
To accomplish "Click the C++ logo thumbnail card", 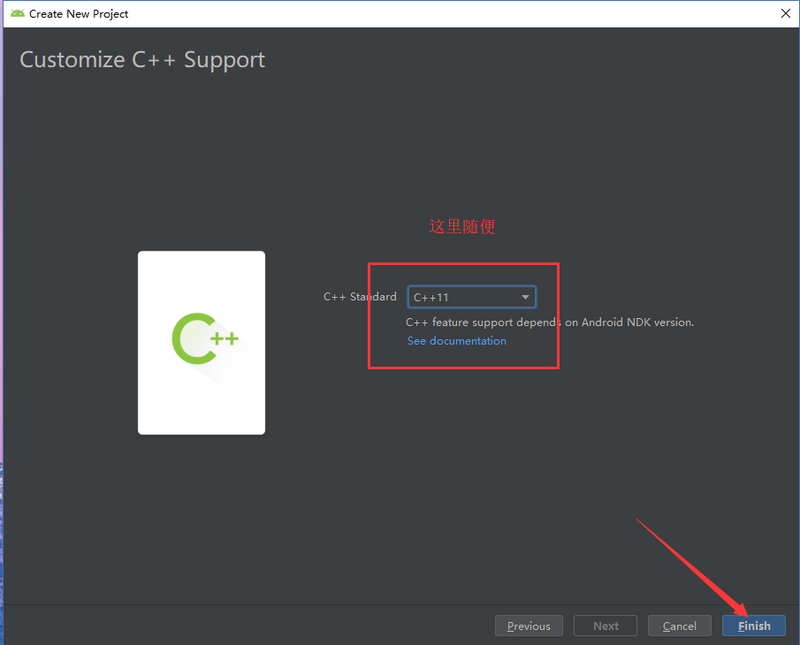I will coord(202,343).
